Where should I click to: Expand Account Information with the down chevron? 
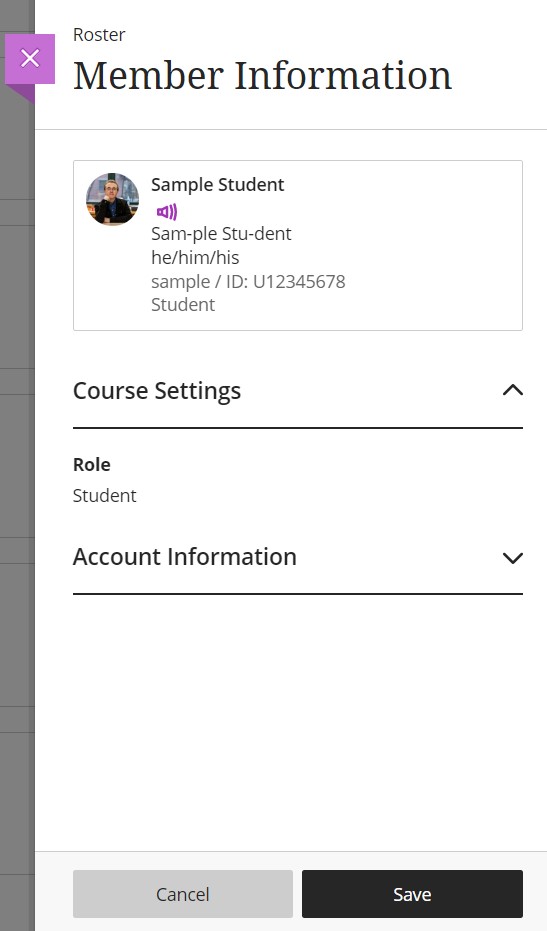coord(513,558)
